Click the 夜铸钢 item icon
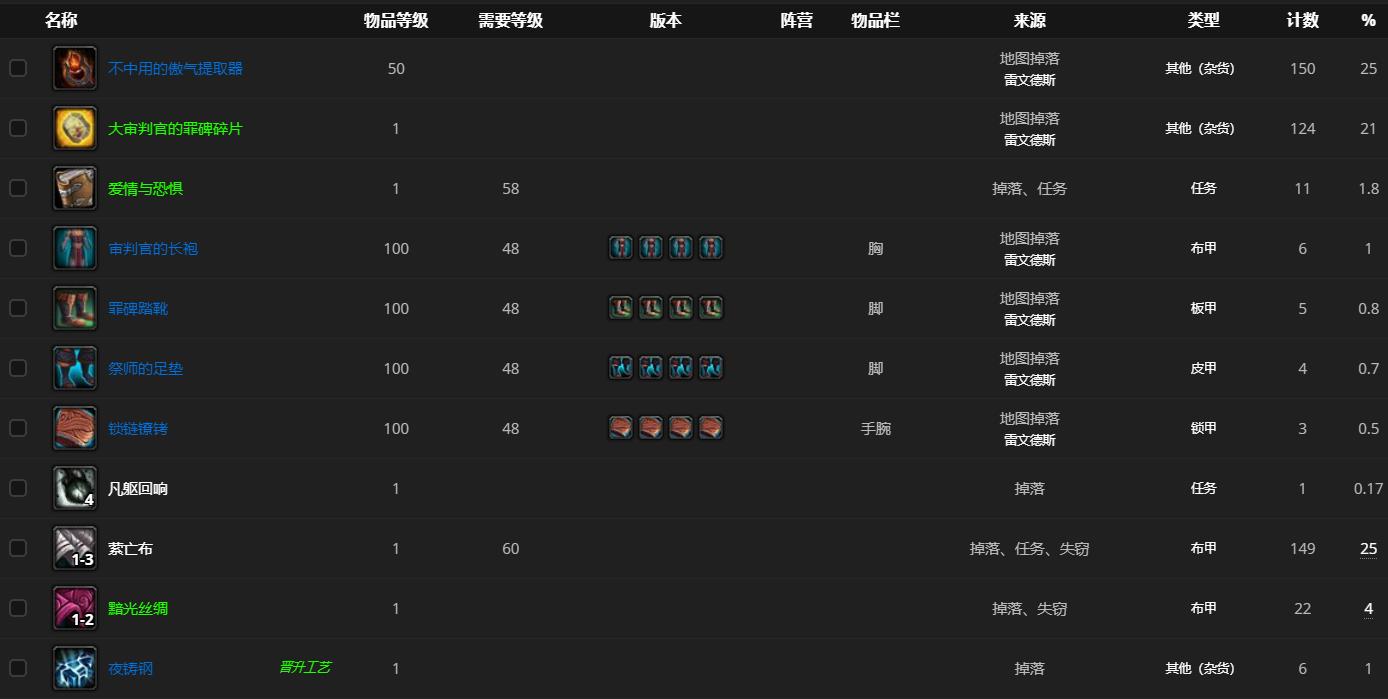Viewport: 1388px width, 699px height. [x=75, y=668]
